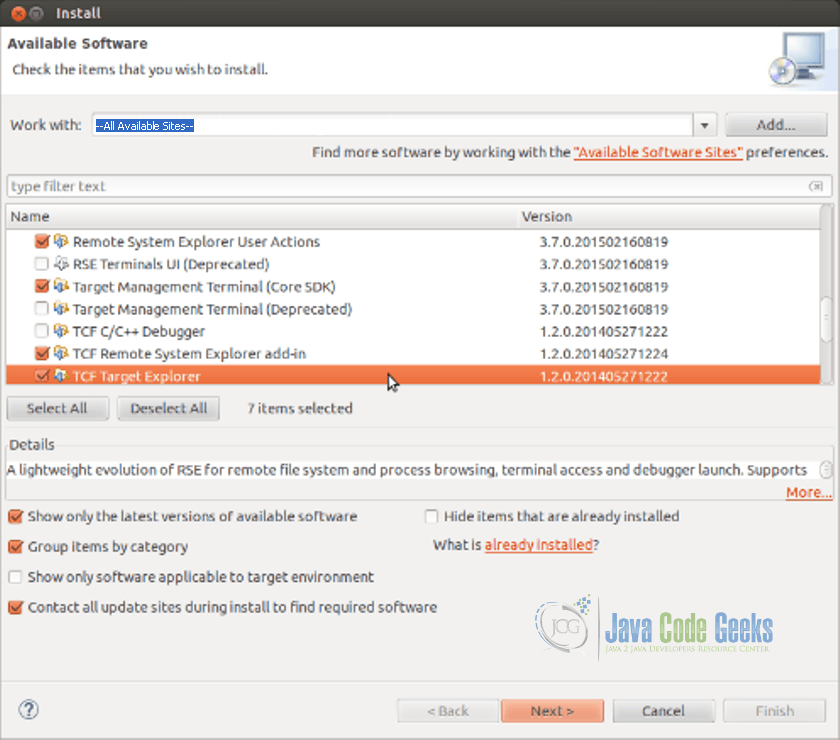
Task: Toggle Contact all update sites during install
Action: (x=16, y=608)
